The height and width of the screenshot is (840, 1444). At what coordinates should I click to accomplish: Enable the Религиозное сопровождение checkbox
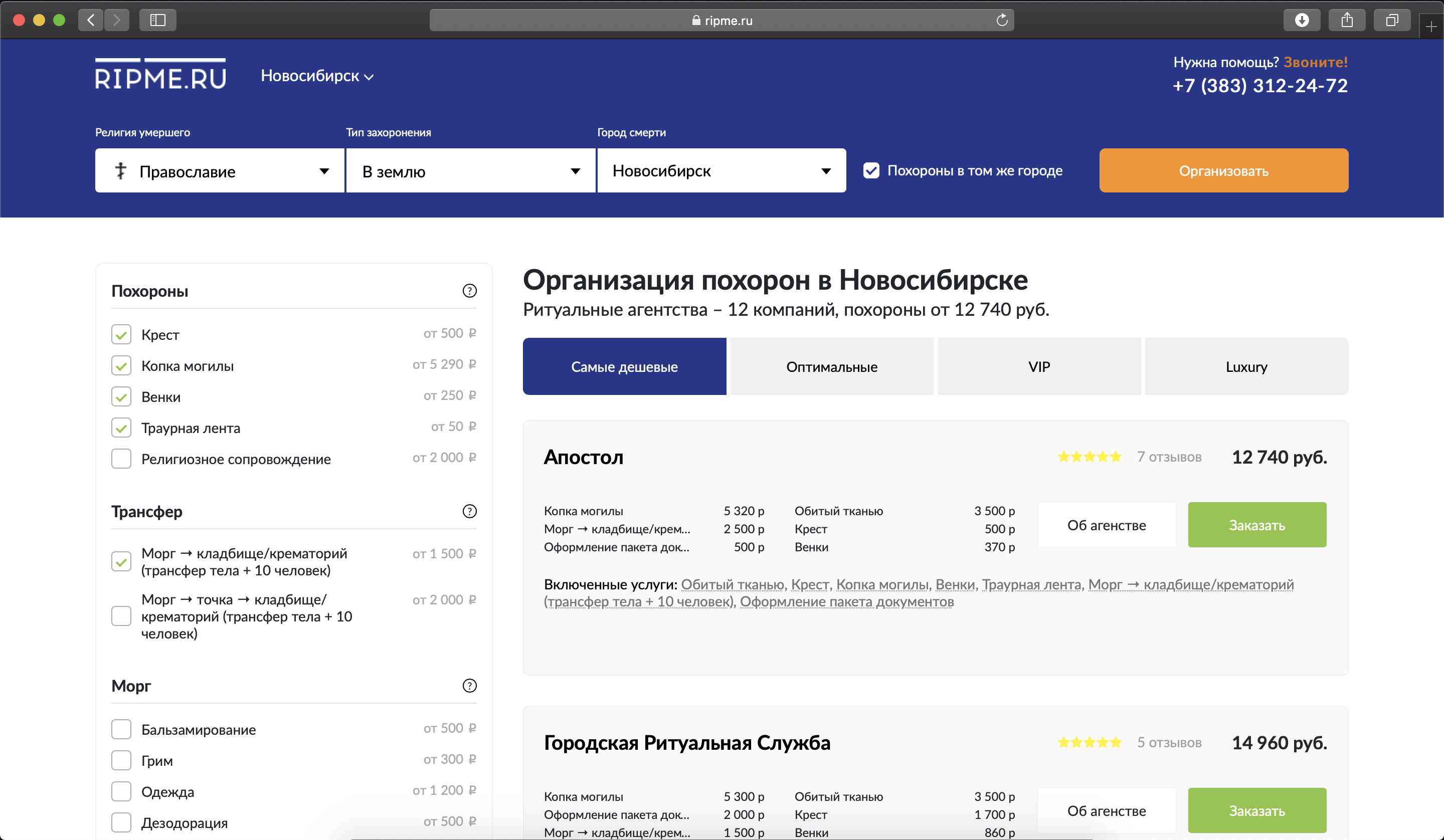[121, 459]
